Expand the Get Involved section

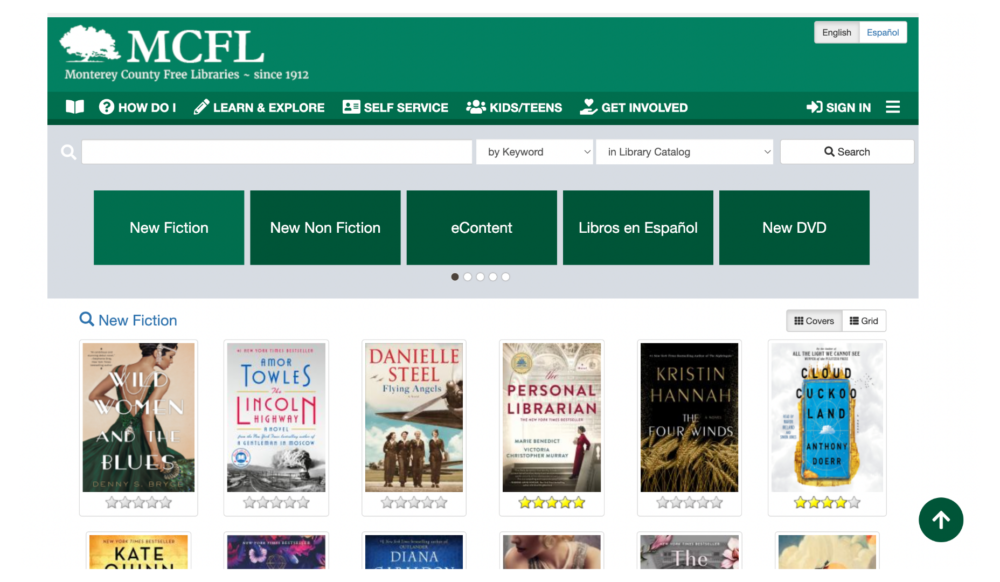[634, 107]
